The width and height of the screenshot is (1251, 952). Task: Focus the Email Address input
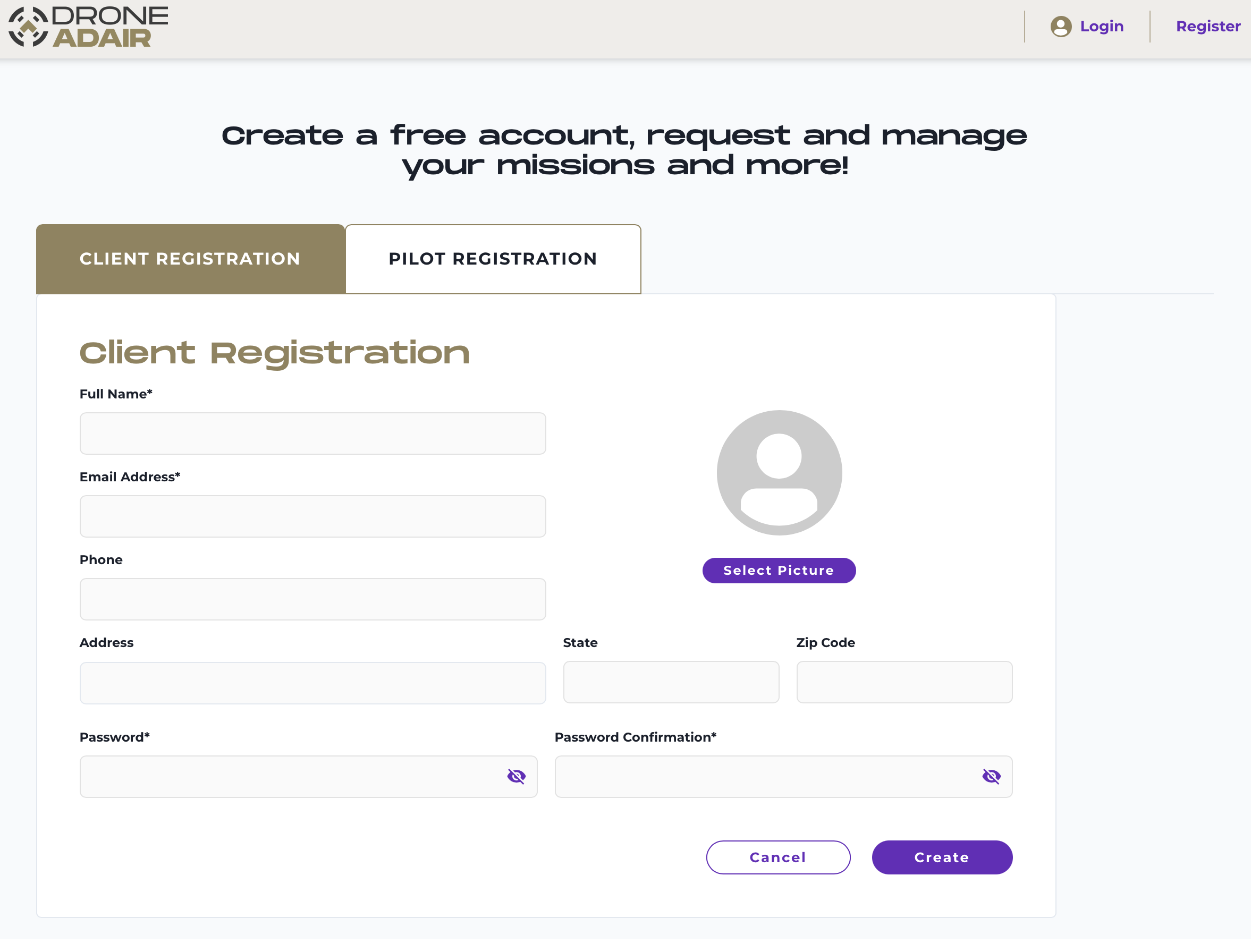[313, 516]
